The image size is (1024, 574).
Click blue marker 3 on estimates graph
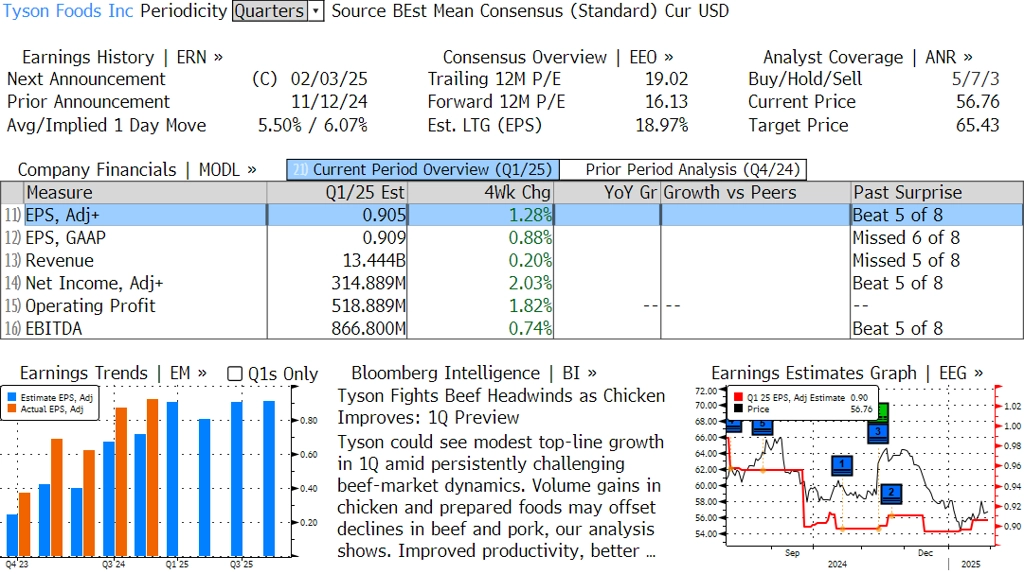click(878, 432)
